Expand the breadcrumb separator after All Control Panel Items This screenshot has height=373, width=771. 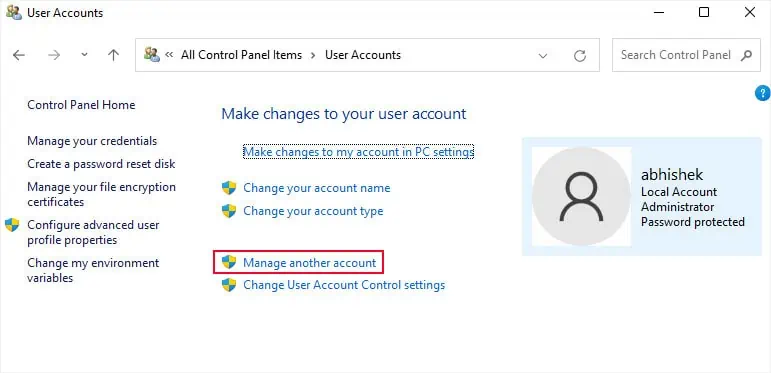click(x=313, y=55)
